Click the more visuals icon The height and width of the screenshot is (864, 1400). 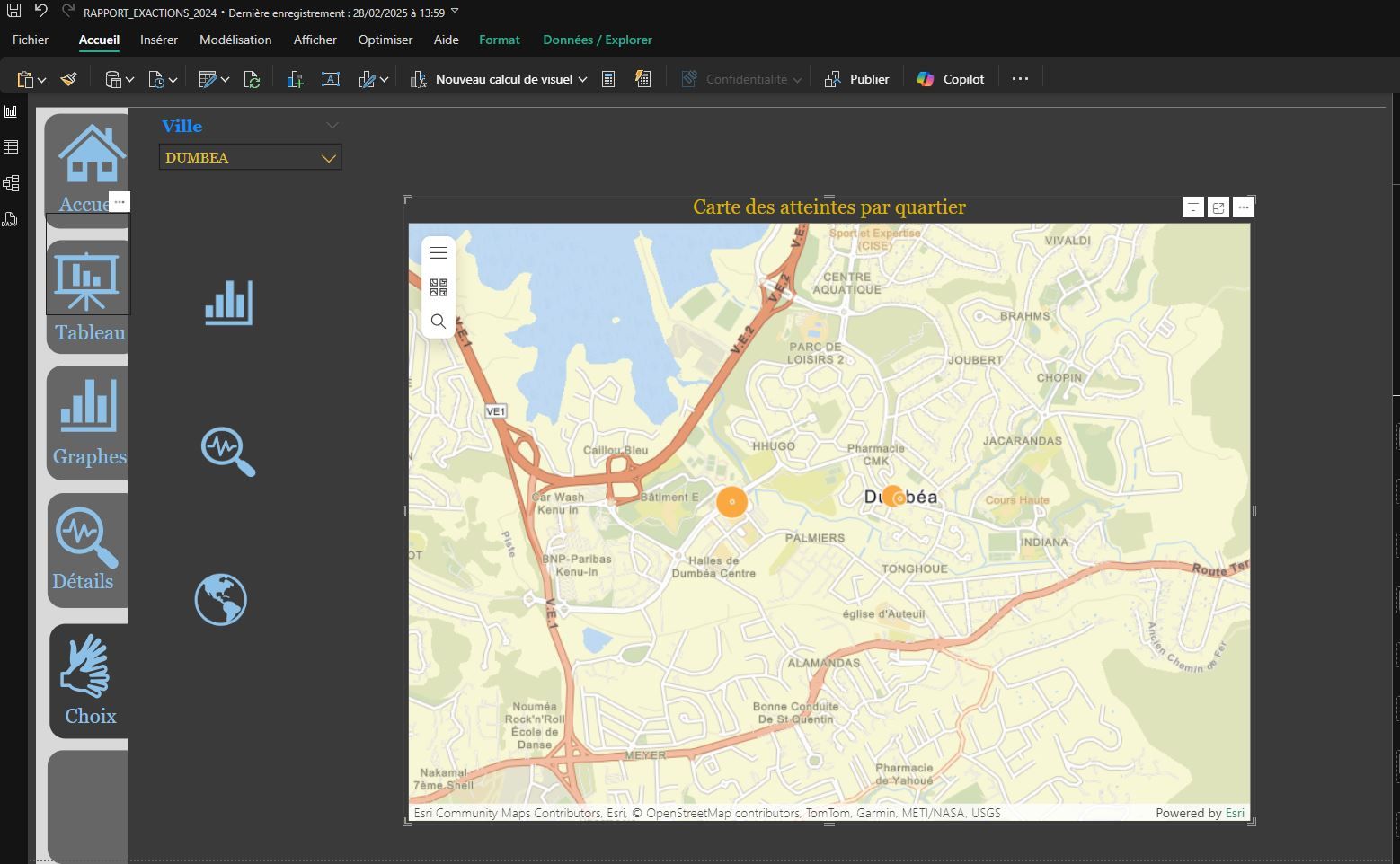(x=367, y=79)
